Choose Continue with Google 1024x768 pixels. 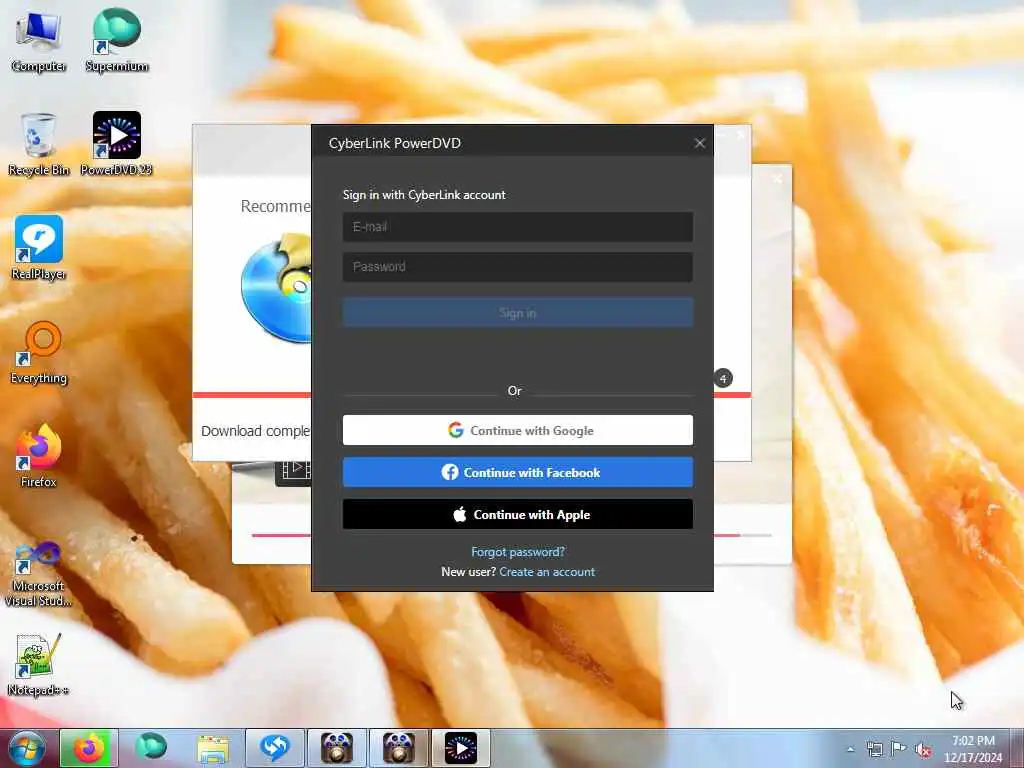coord(517,430)
